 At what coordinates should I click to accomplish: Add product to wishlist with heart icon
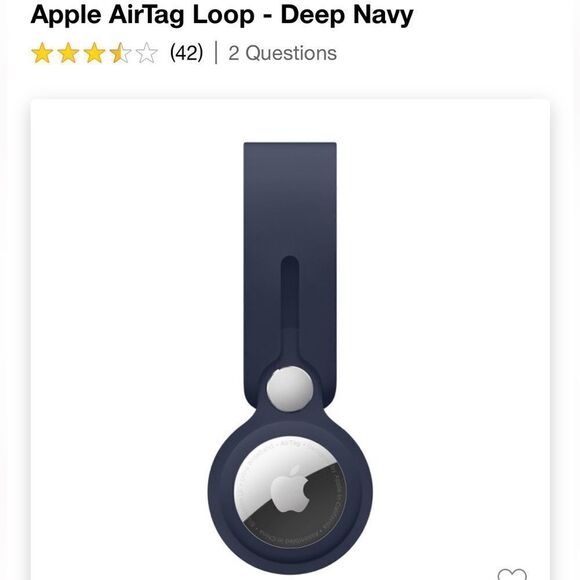[x=512, y=574]
